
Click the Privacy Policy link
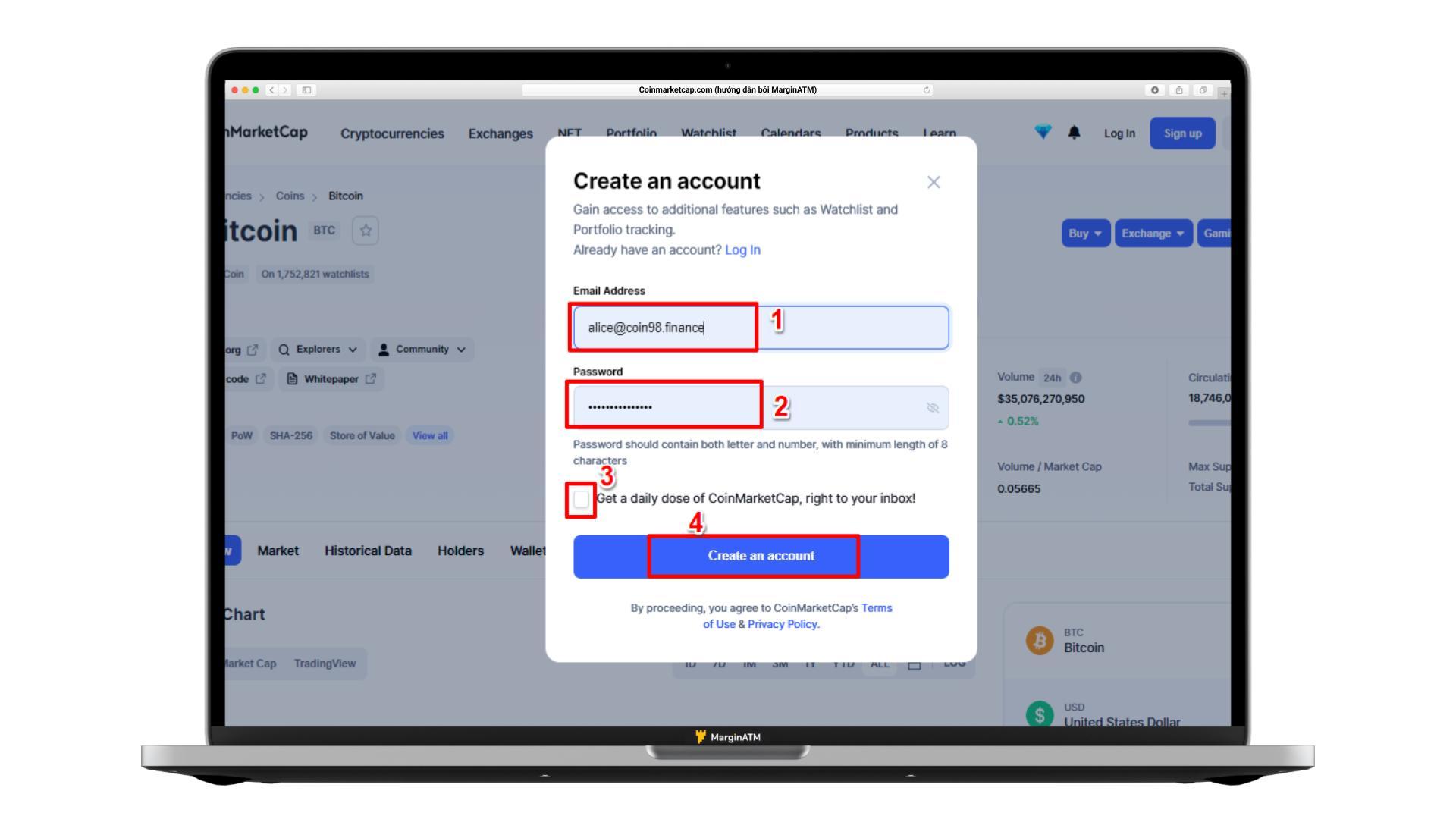coord(783,624)
